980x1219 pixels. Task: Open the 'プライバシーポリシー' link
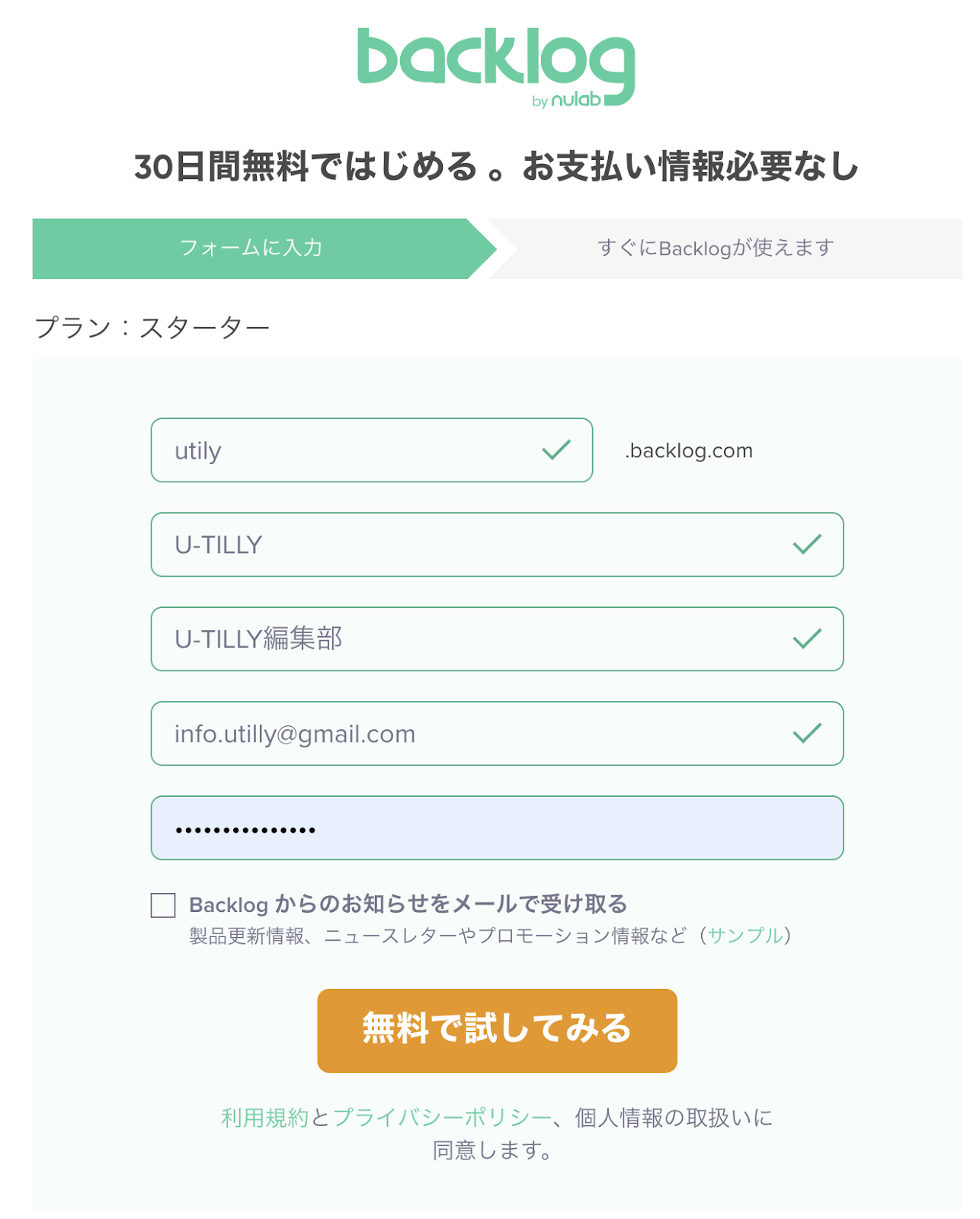click(442, 1118)
